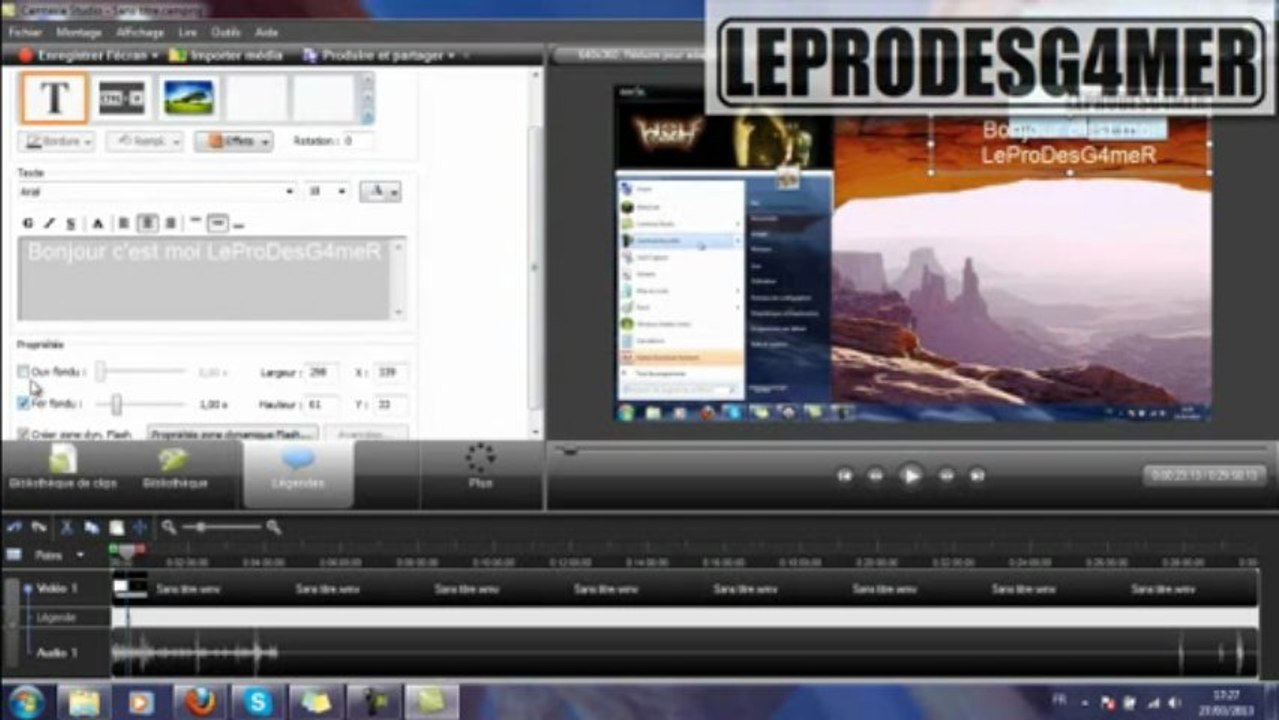Open the Rempl. fill dropdown

click(x=145, y=142)
